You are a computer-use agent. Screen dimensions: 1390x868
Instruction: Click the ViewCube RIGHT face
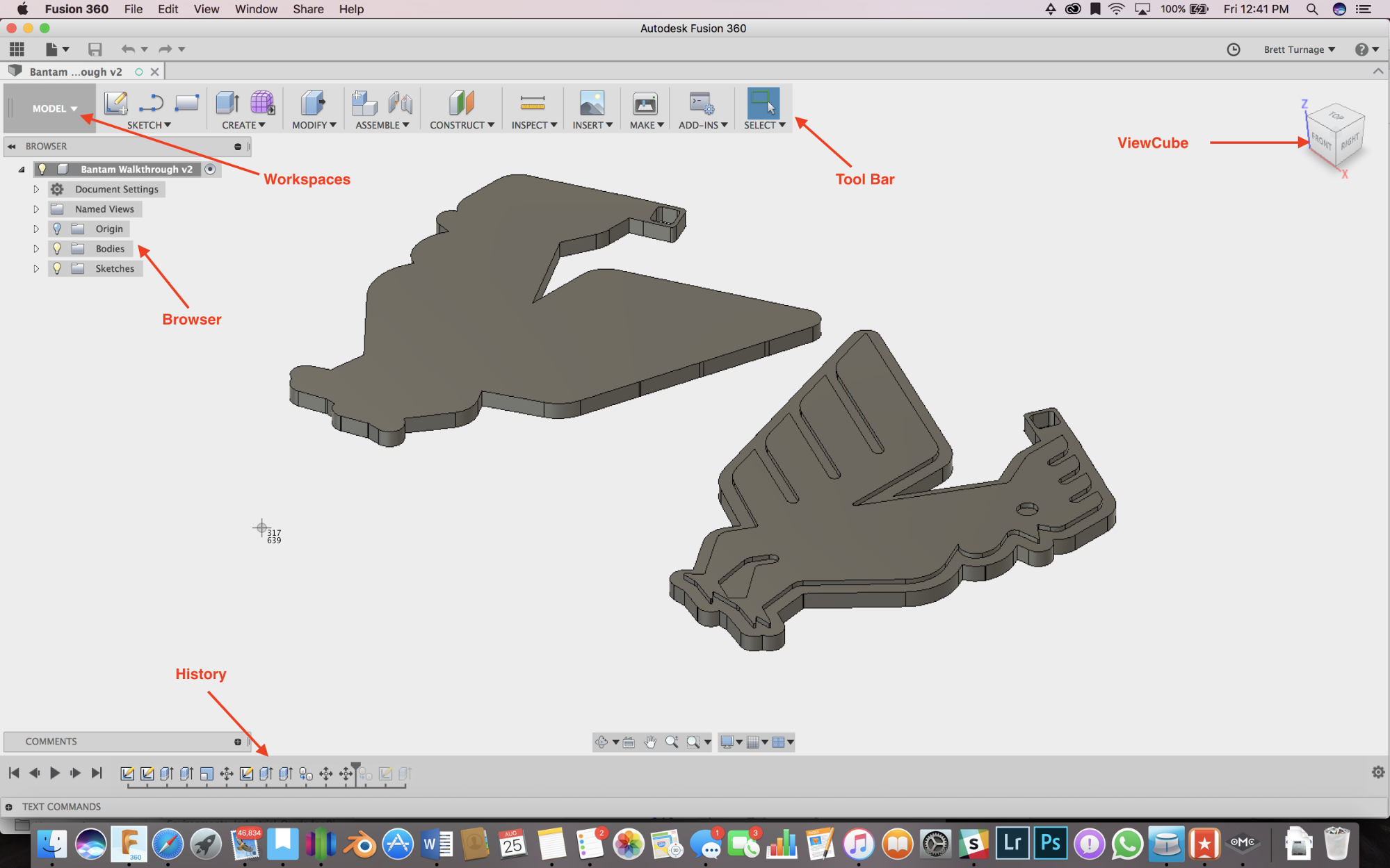[x=1350, y=141]
